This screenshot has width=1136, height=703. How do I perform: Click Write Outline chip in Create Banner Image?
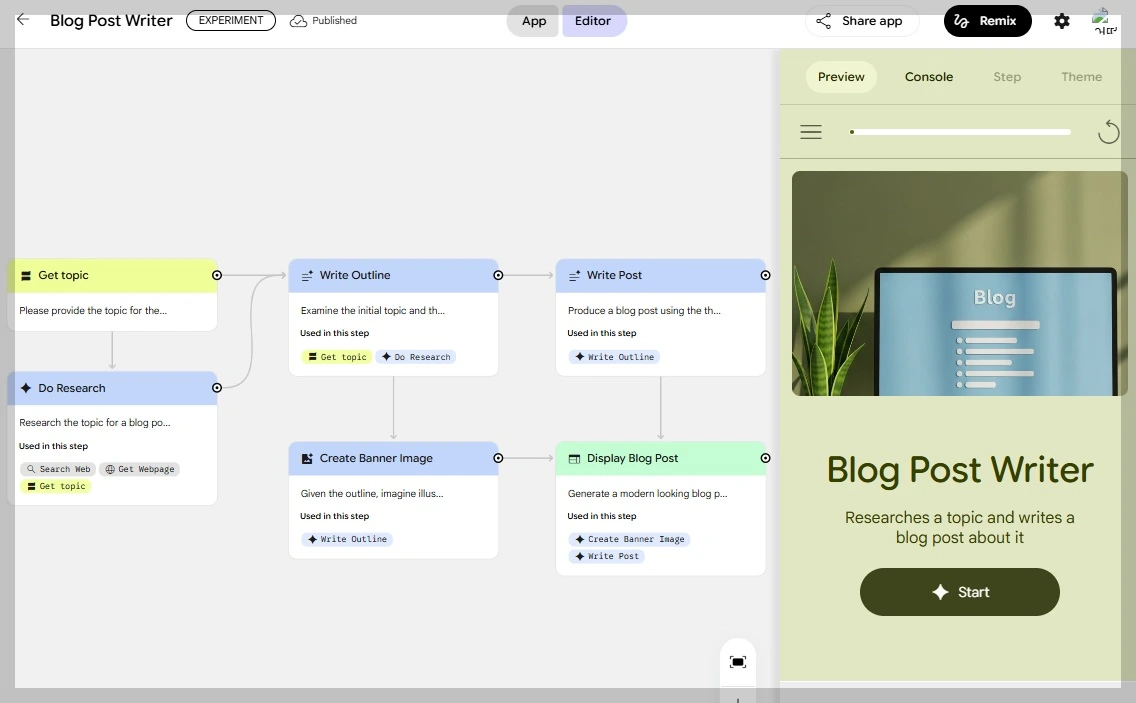[347, 539]
